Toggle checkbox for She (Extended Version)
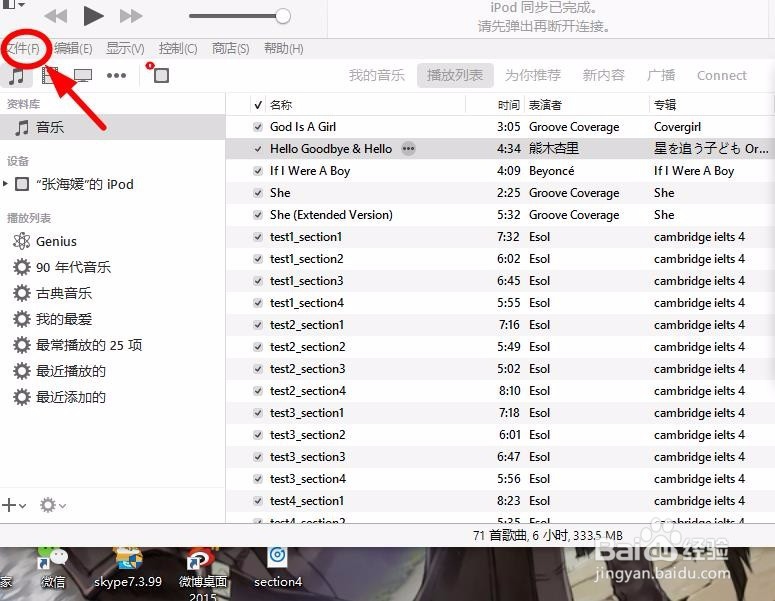This screenshot has height=601, width=775. coord(258,215)
